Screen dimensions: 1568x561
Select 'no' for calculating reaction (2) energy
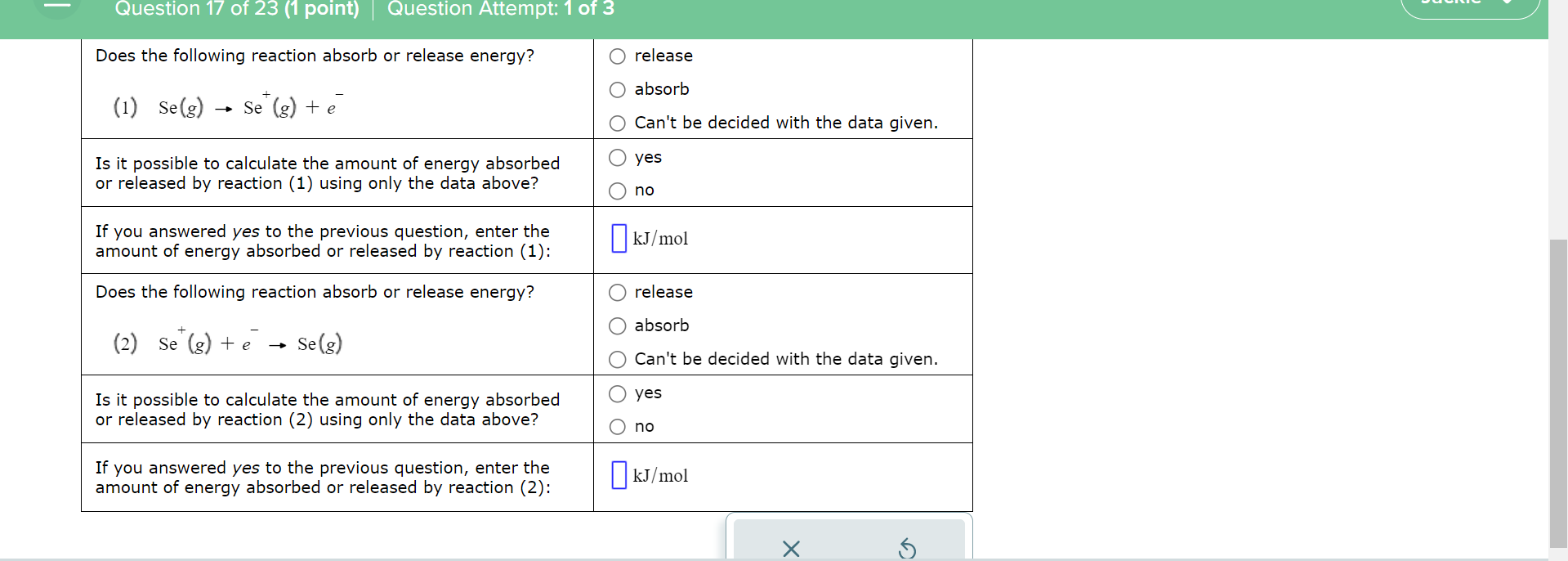[x=617, y=426]
